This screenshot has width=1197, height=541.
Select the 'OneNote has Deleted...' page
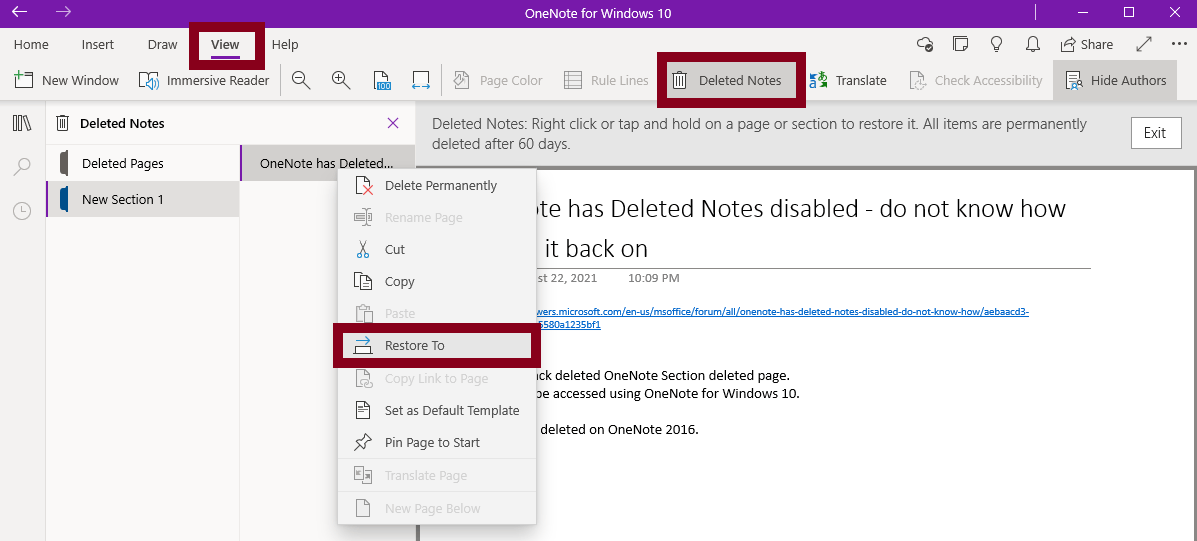327,163
